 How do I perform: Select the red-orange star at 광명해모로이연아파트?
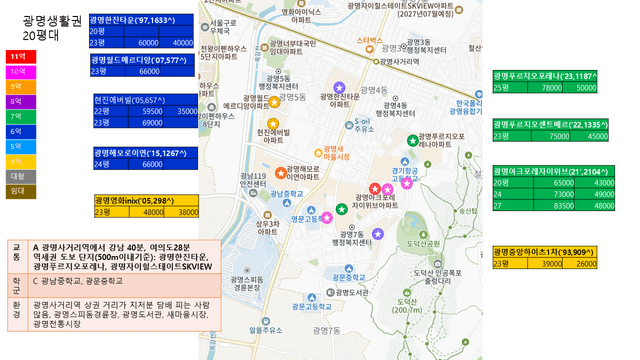[280, 173]
